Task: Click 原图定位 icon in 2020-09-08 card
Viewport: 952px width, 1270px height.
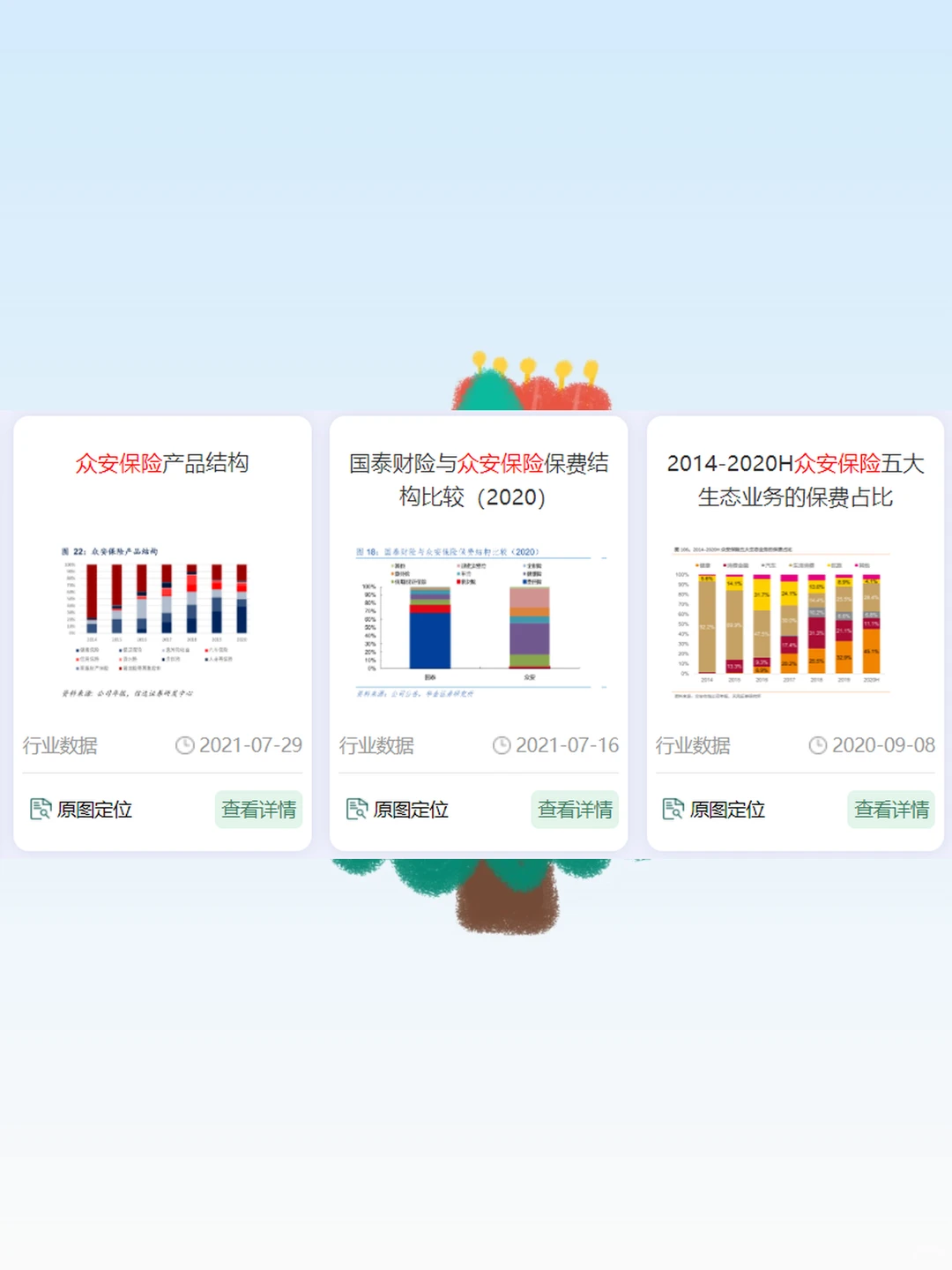Action: 673,809
